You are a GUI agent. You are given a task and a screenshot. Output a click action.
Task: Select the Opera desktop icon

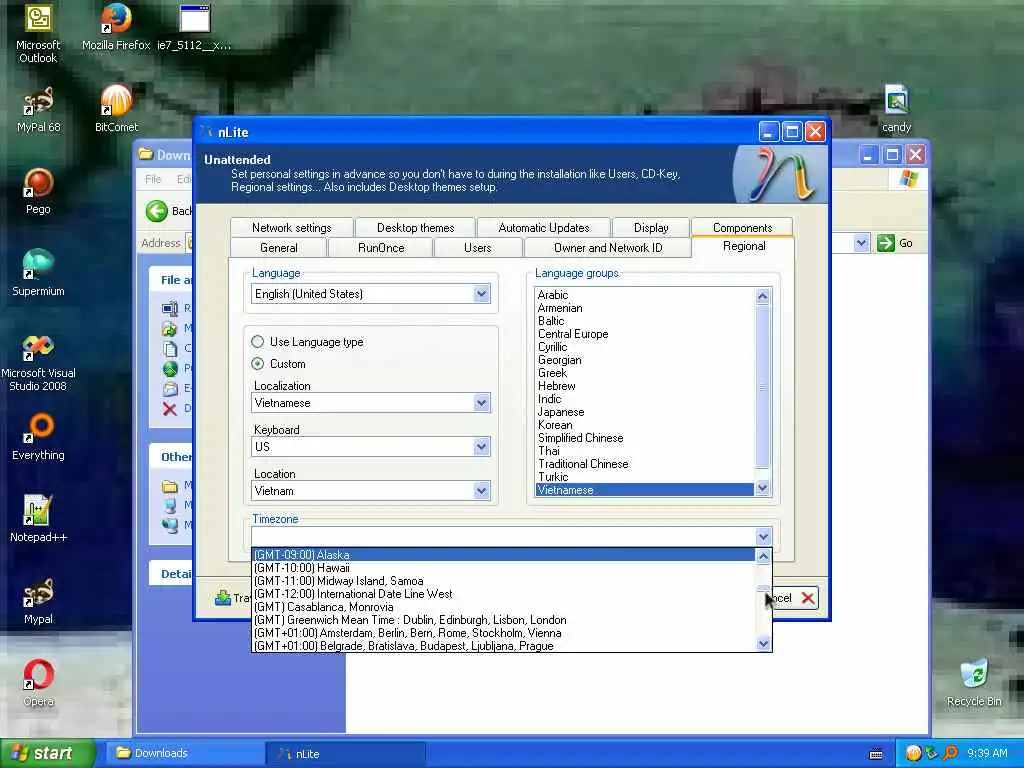[38, 683]
